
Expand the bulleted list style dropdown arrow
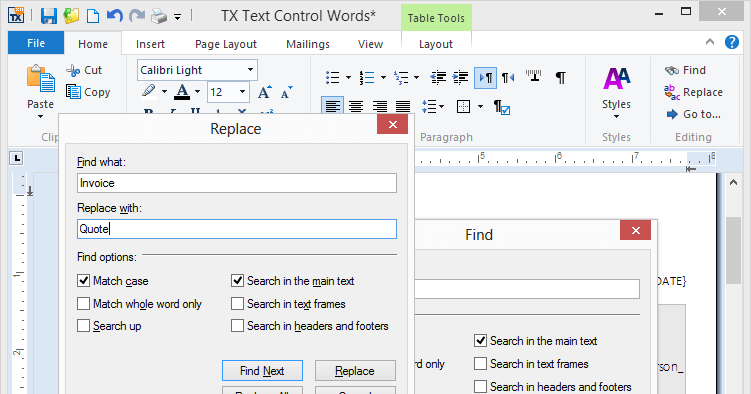pyautogui.click(x=348, y=78)
